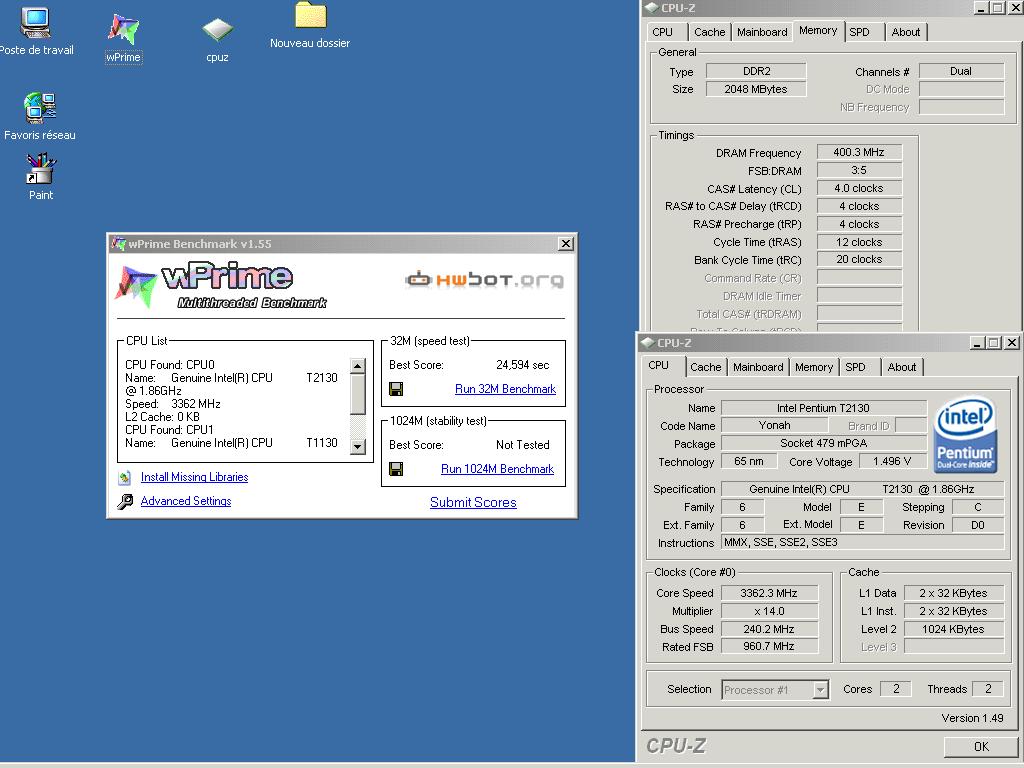Click the Multiplier value x 14.0

click(x=768, y=611)
